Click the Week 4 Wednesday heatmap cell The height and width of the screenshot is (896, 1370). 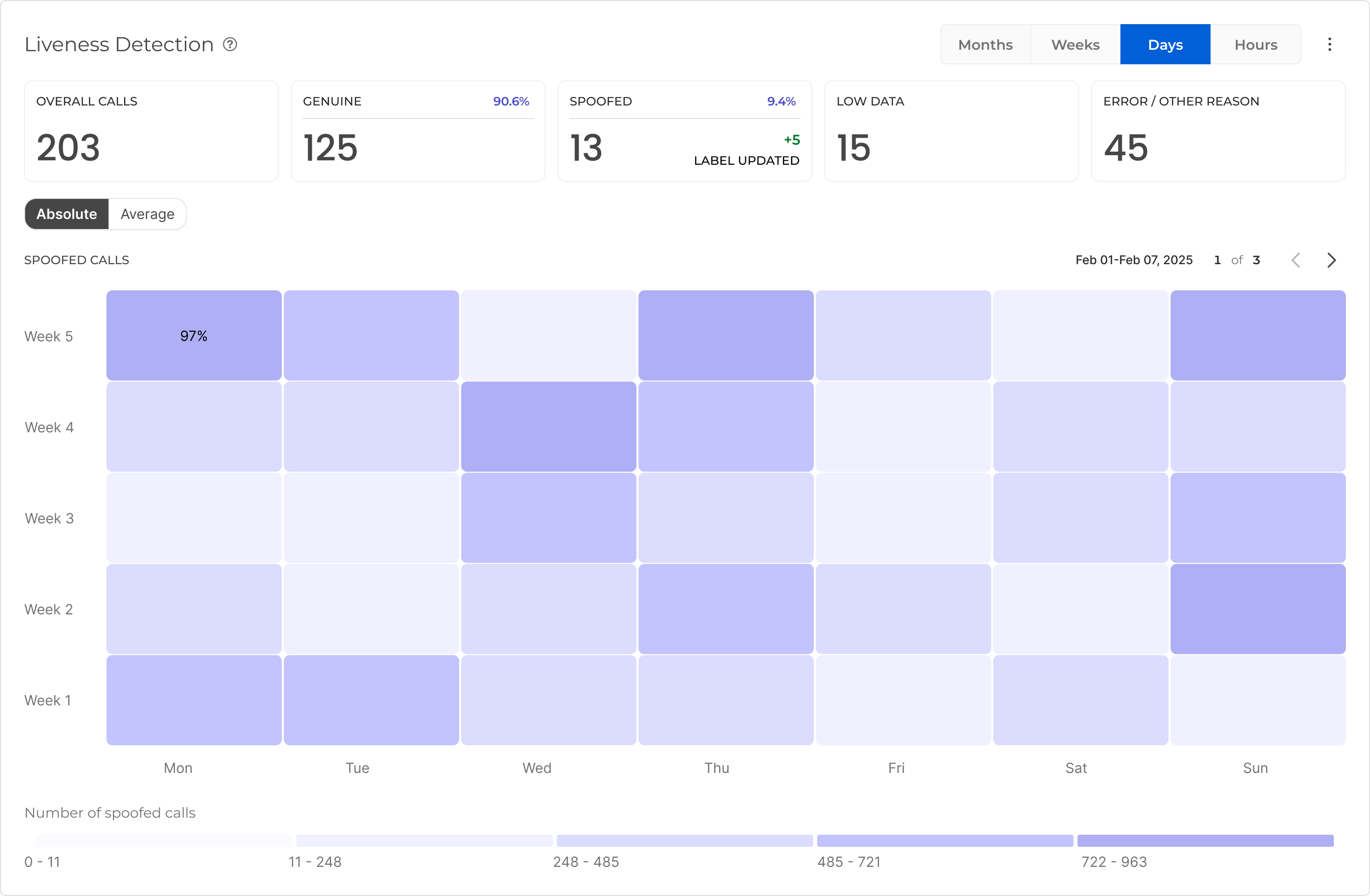tap(548, 427)
